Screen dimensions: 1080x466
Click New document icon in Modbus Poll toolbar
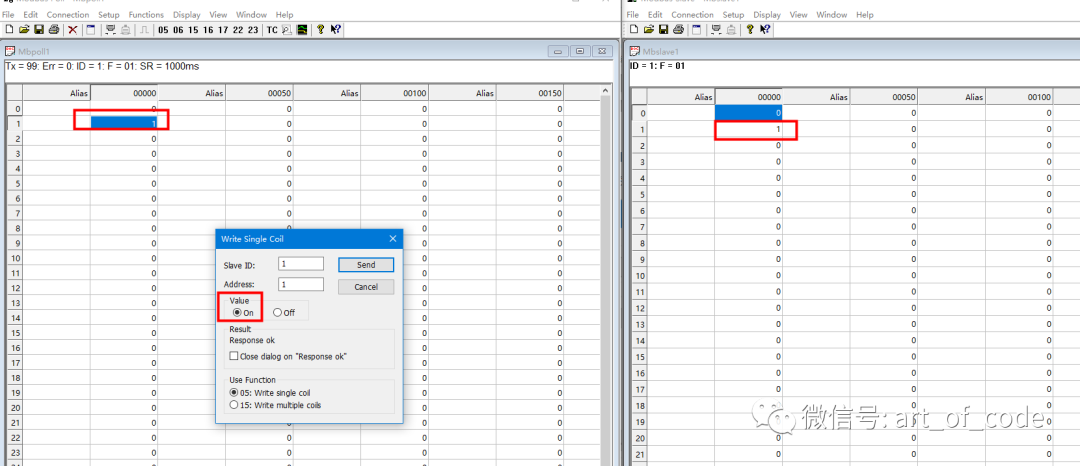[x=9, y=30]
